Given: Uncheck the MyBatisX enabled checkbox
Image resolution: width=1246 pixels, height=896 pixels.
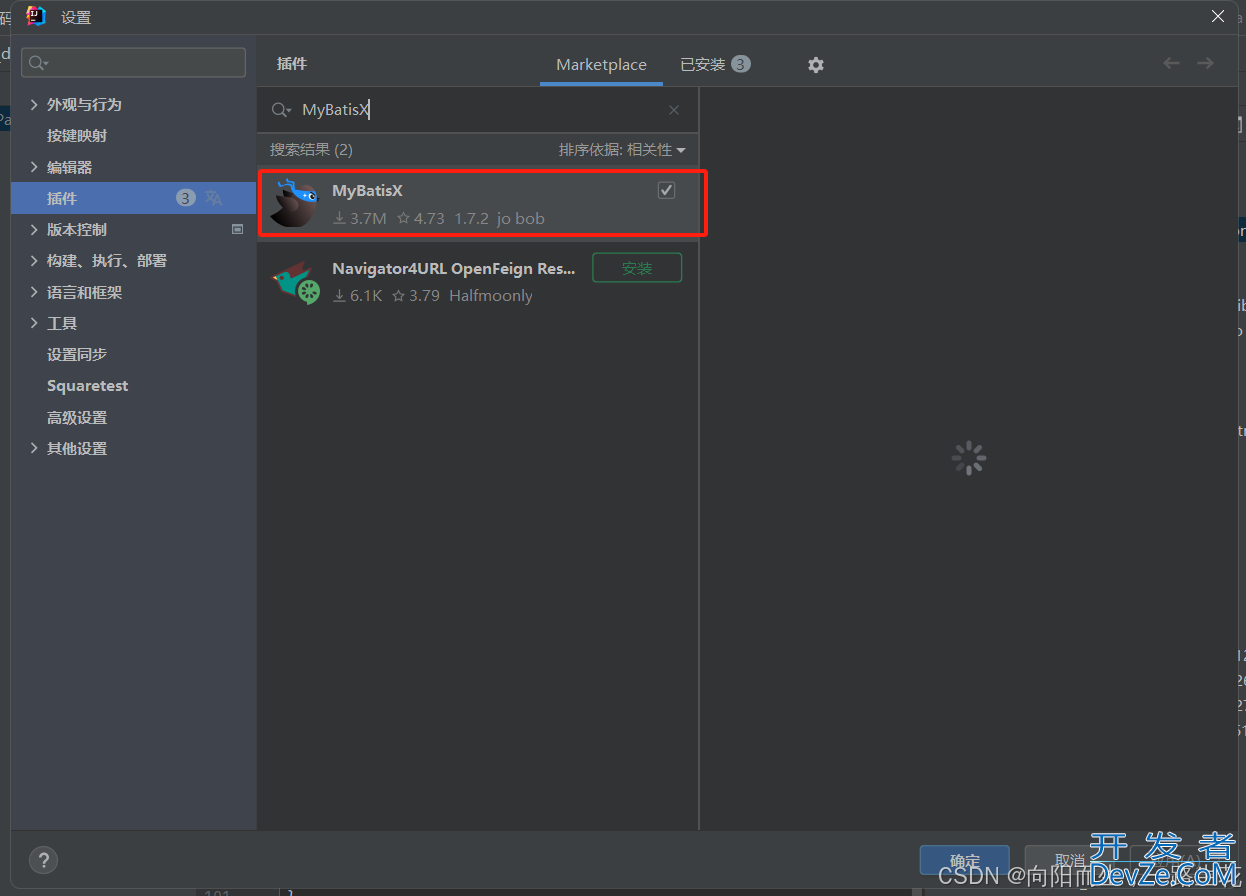Looking at the screenshot, I should pos(667,190).
